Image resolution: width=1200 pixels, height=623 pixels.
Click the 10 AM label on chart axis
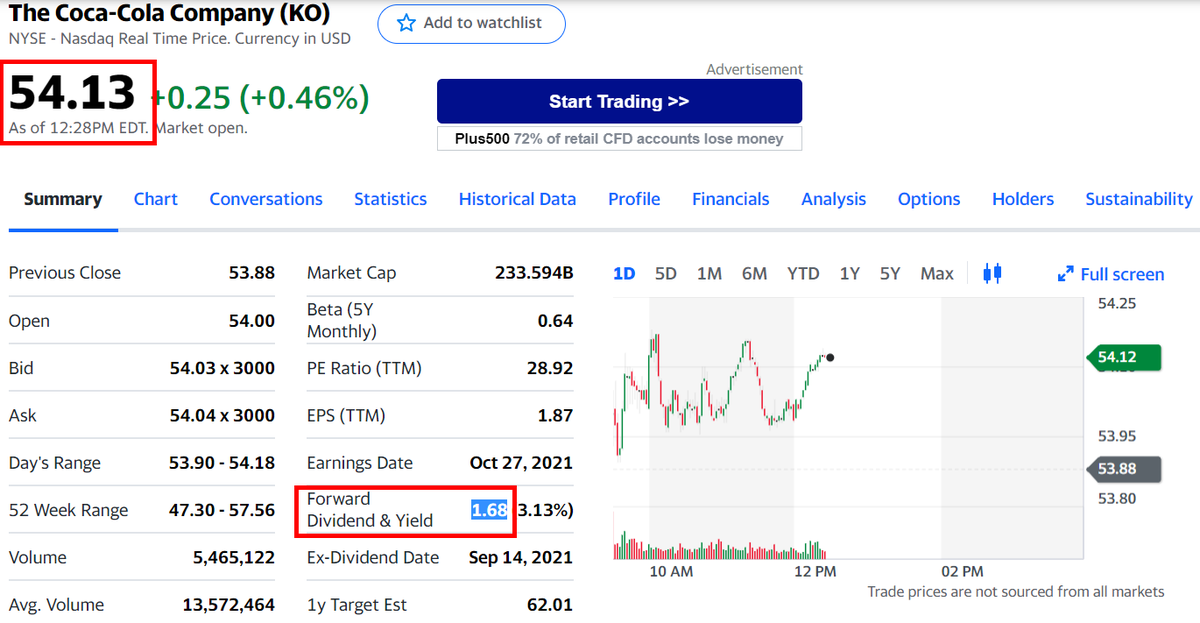(671, 572)
